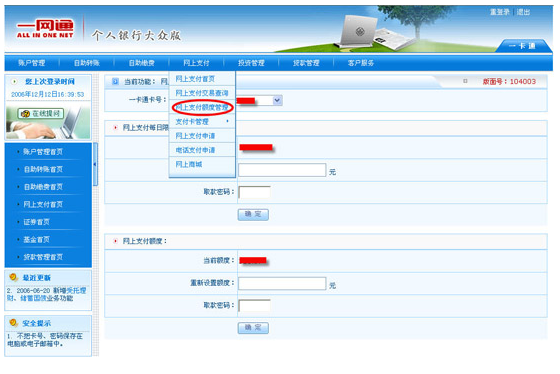Click the laptop photo under the login time
The image size is (560, 374).
48,122
